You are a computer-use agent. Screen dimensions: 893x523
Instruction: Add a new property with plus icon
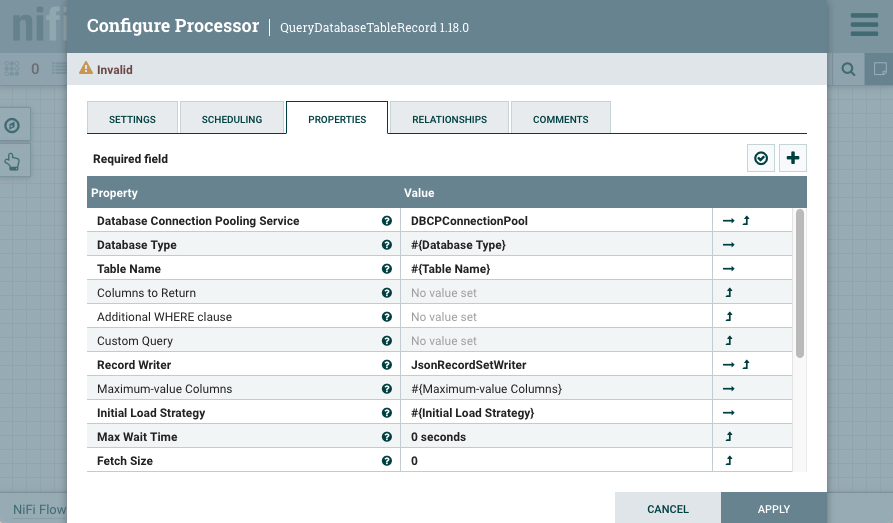793,158
